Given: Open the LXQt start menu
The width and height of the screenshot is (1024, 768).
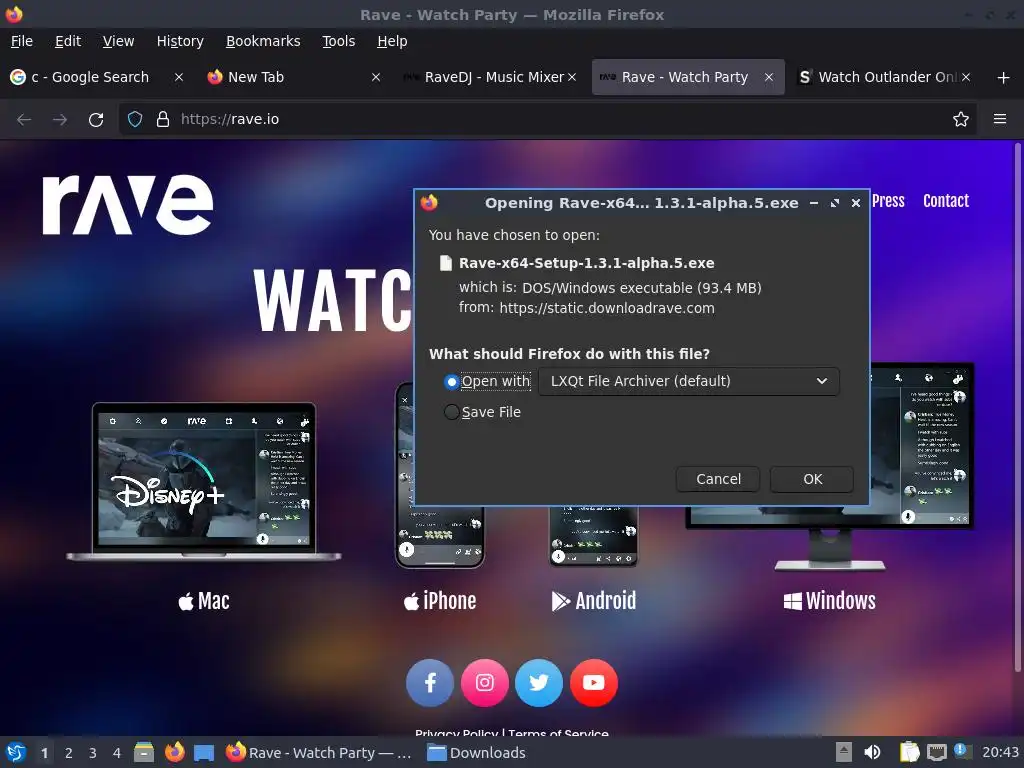Looking at the screenshot, I should pos(16,753).
